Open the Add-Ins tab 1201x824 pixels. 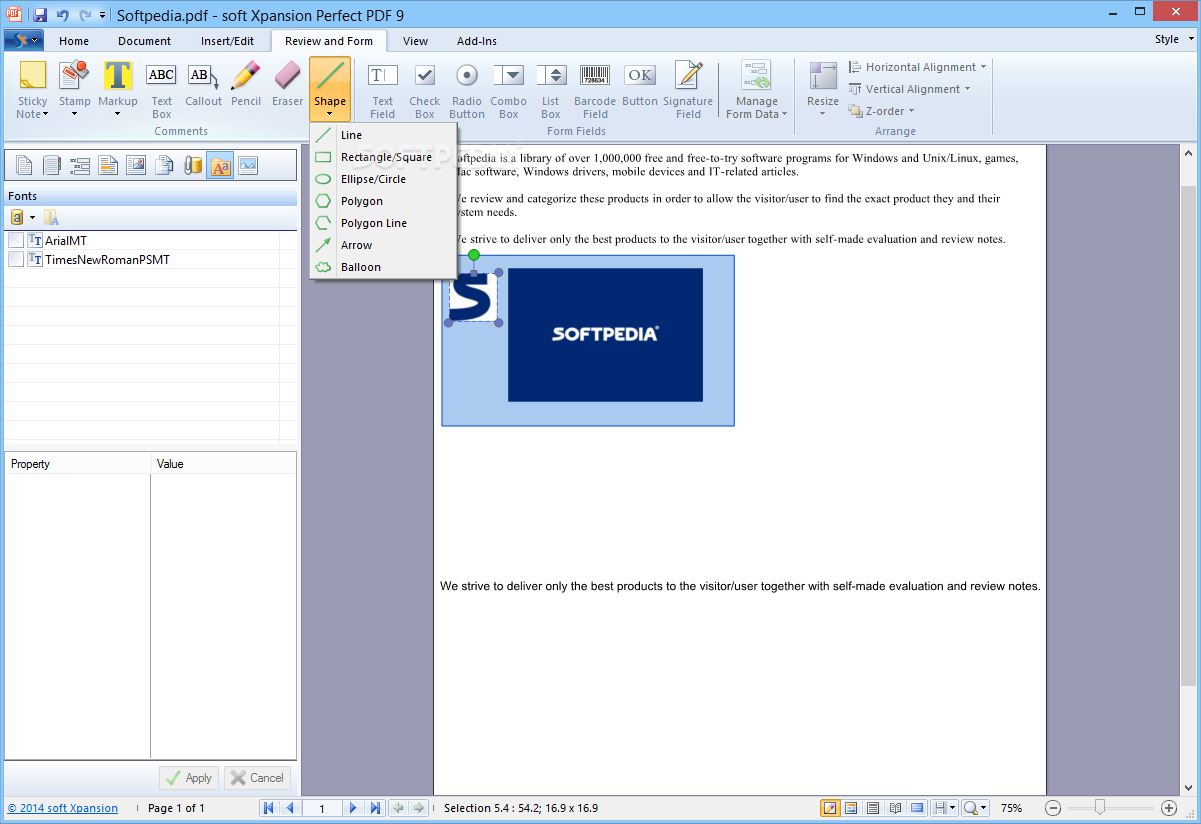tap(477, 41)
